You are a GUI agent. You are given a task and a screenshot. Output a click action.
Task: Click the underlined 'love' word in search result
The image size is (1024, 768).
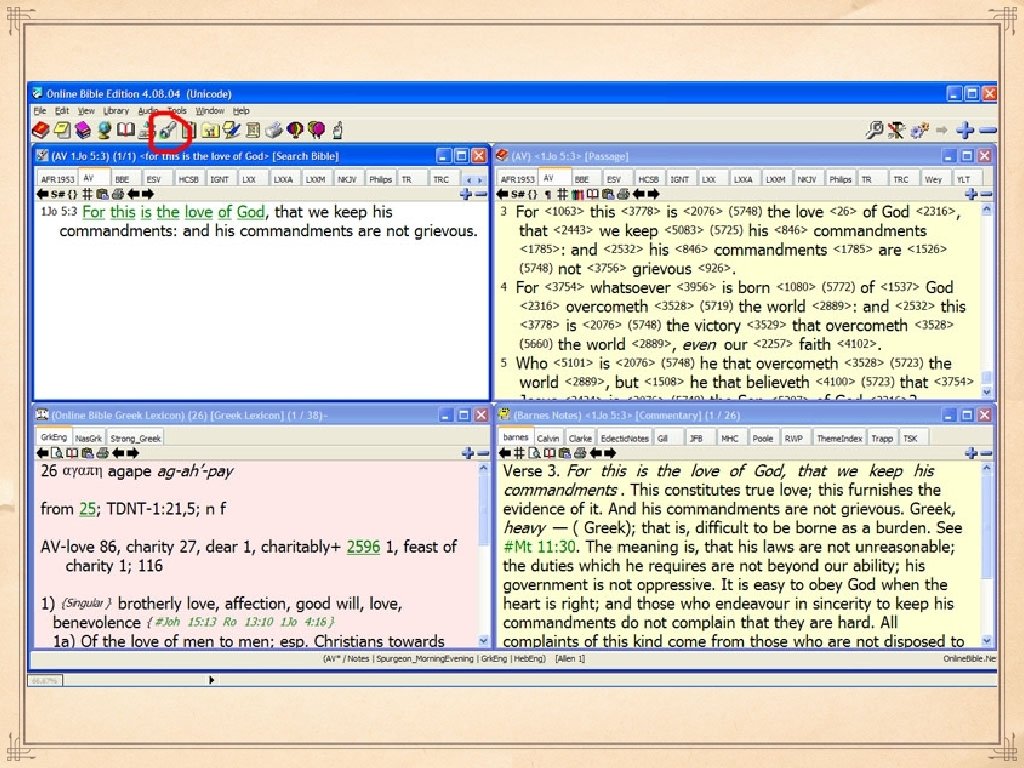[199, 212]
